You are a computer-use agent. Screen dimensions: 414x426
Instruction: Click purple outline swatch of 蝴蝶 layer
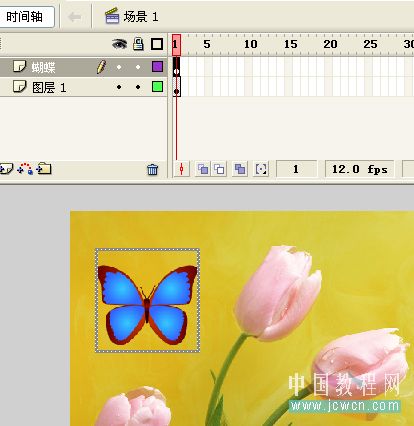157,67
